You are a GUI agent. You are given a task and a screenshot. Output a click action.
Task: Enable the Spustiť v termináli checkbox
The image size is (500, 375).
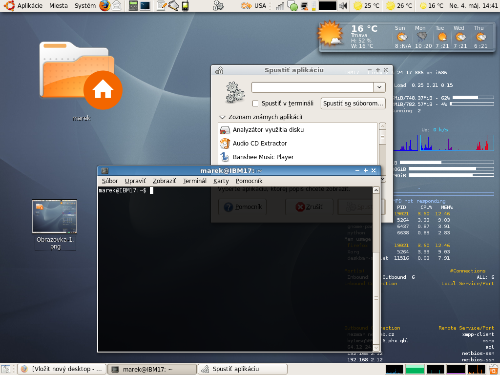pos(255,104)
